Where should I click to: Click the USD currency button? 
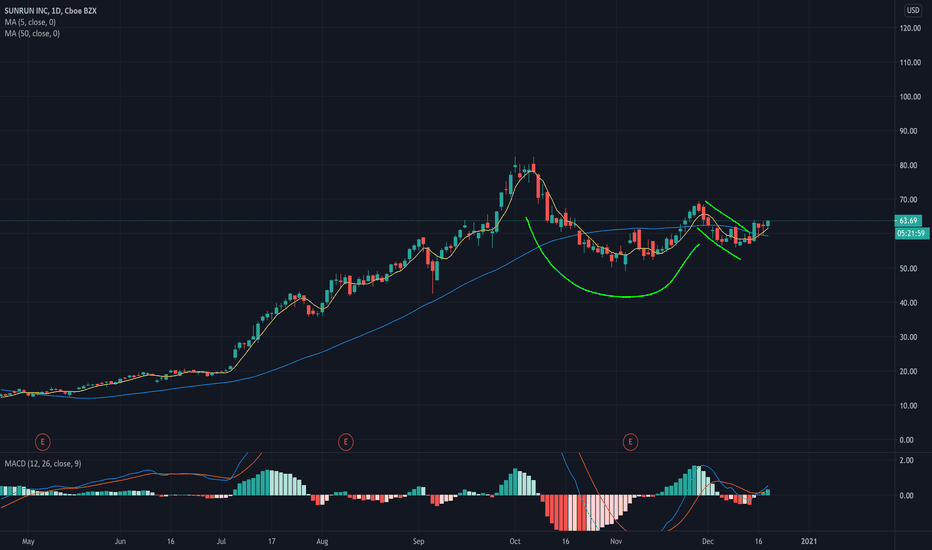[912, 10]
